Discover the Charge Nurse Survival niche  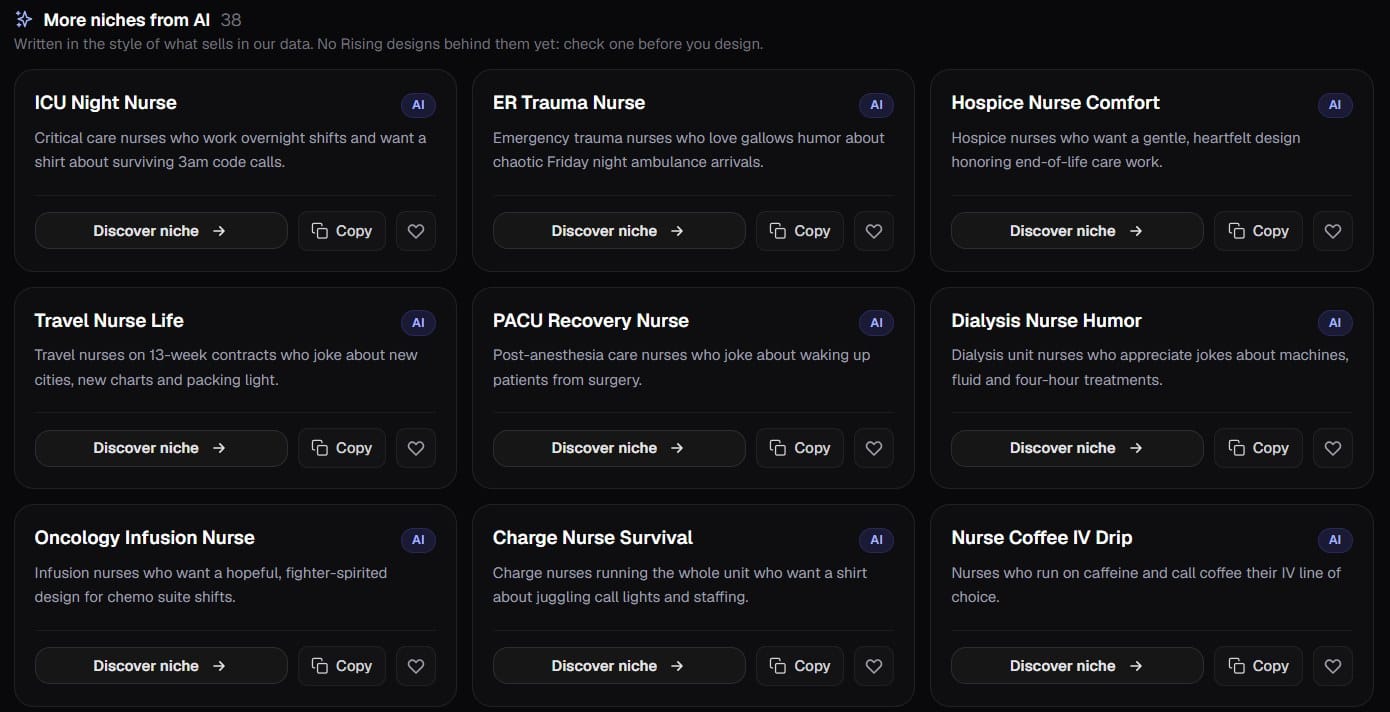pyautogui.click(x=619, y=666)
